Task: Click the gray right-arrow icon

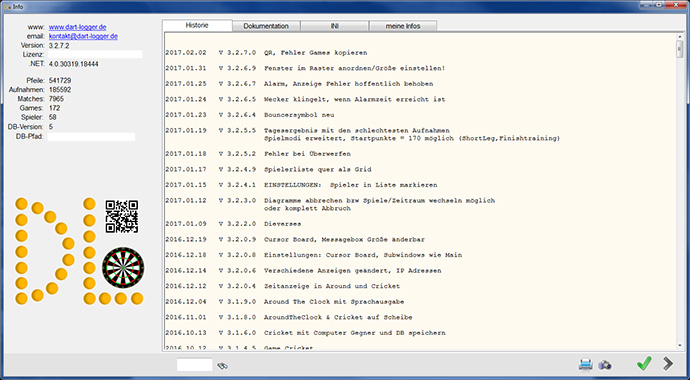Action: tap(668, 363)
